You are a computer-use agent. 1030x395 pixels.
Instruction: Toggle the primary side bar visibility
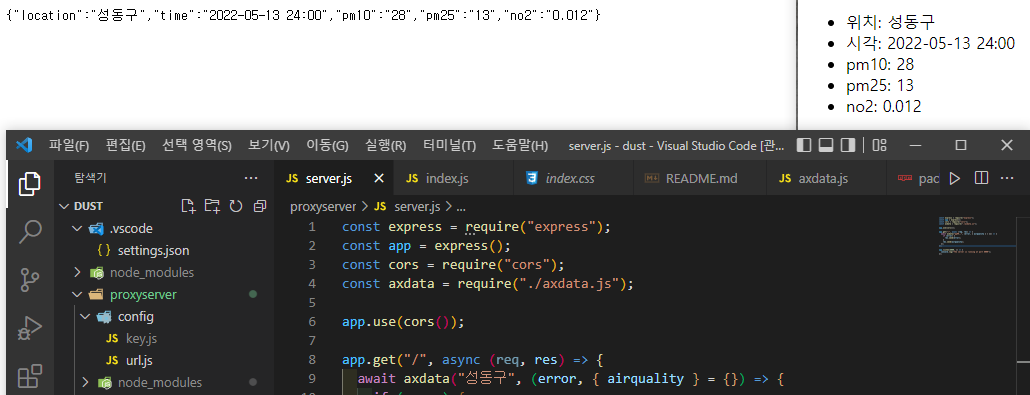[x=803, y=145]
